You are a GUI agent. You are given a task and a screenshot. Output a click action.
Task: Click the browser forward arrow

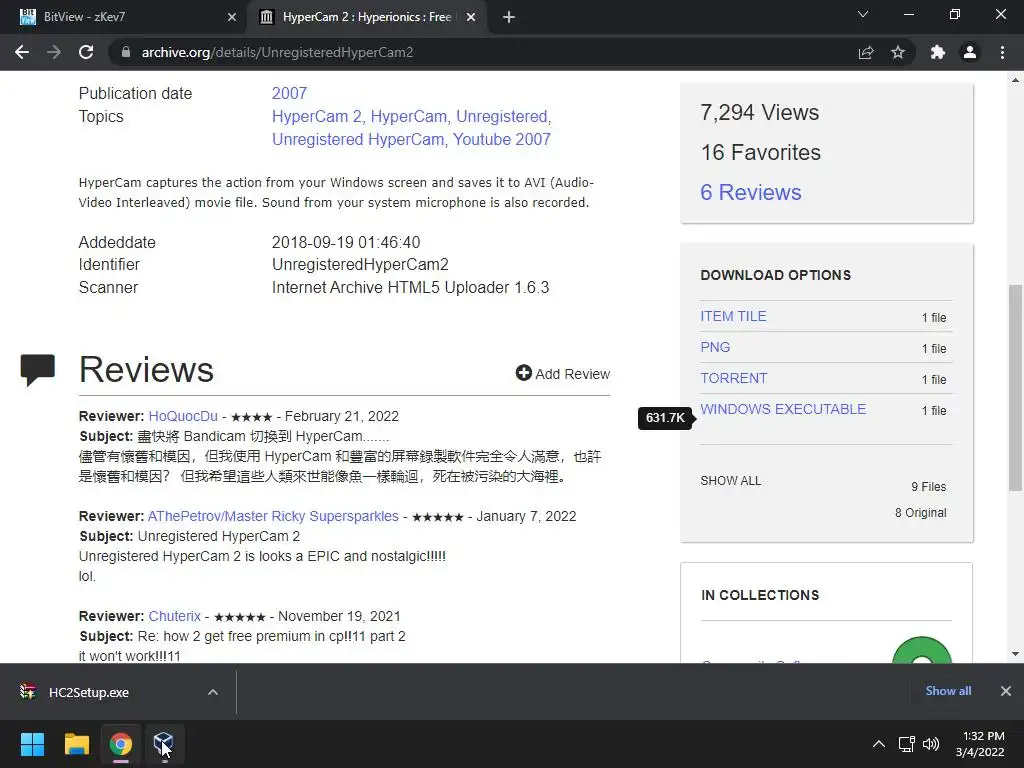(54, 52)
